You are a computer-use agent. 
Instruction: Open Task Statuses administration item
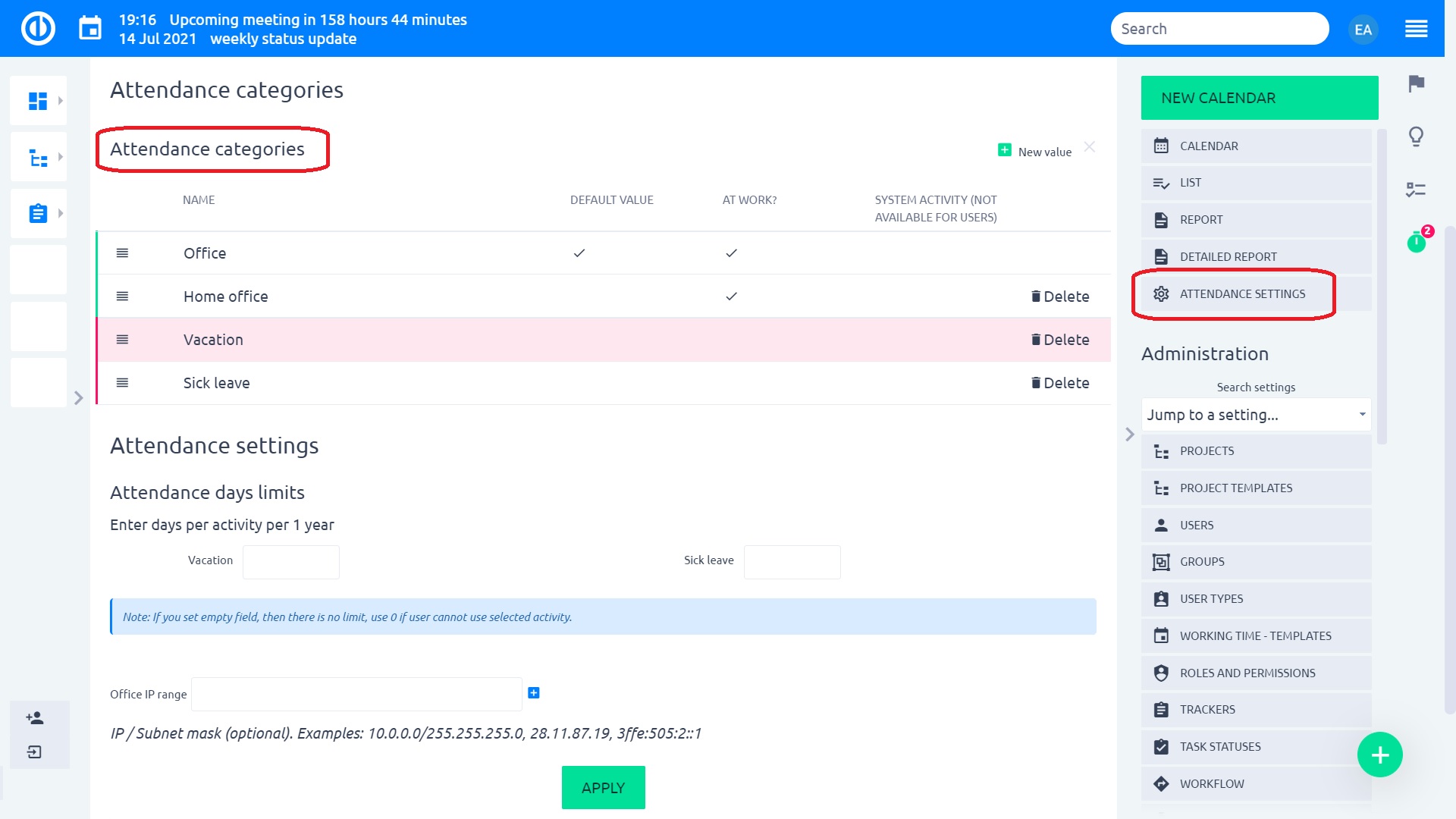point(1256,747)
